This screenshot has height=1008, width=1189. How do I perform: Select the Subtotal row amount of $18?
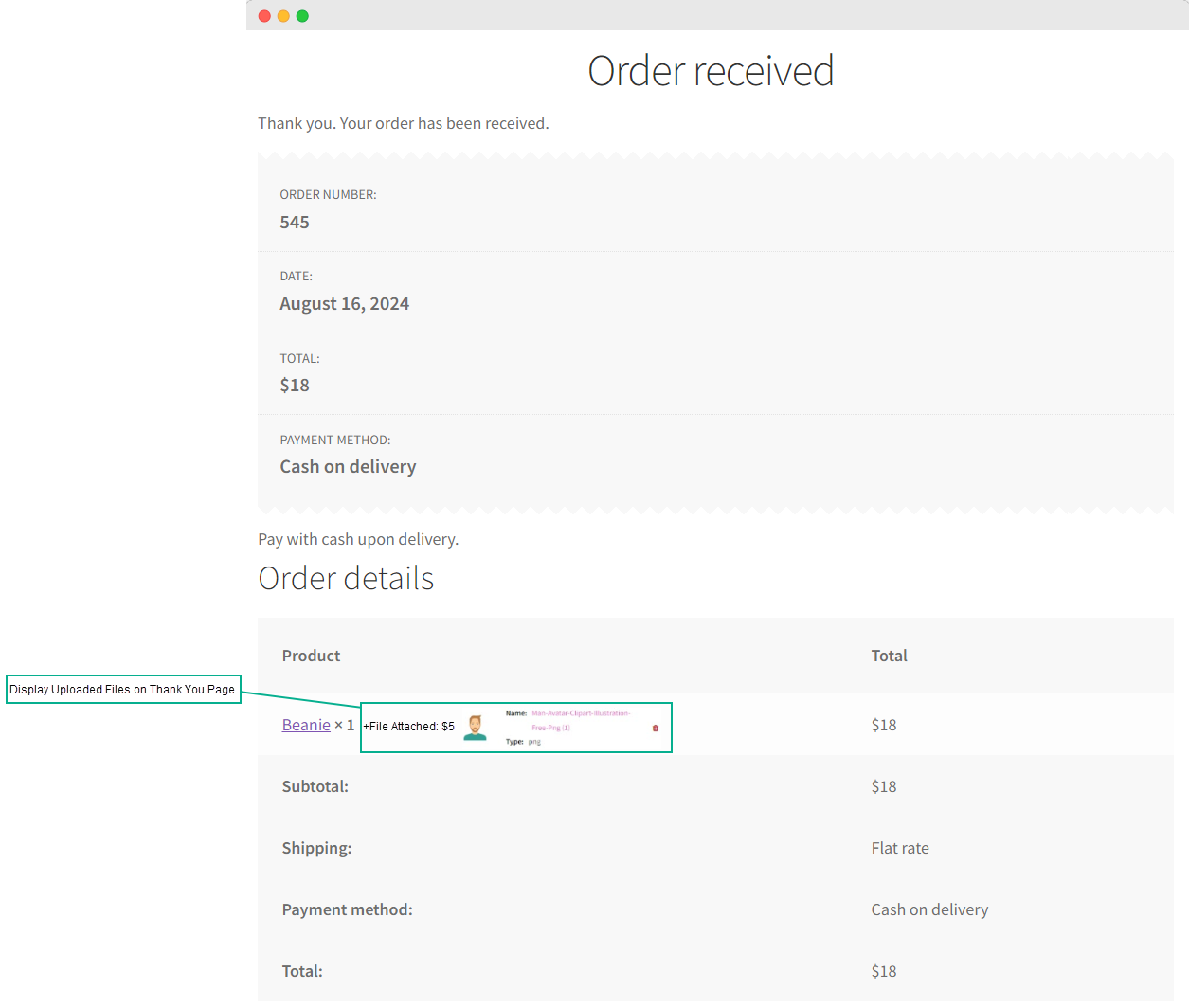(883, 785)
